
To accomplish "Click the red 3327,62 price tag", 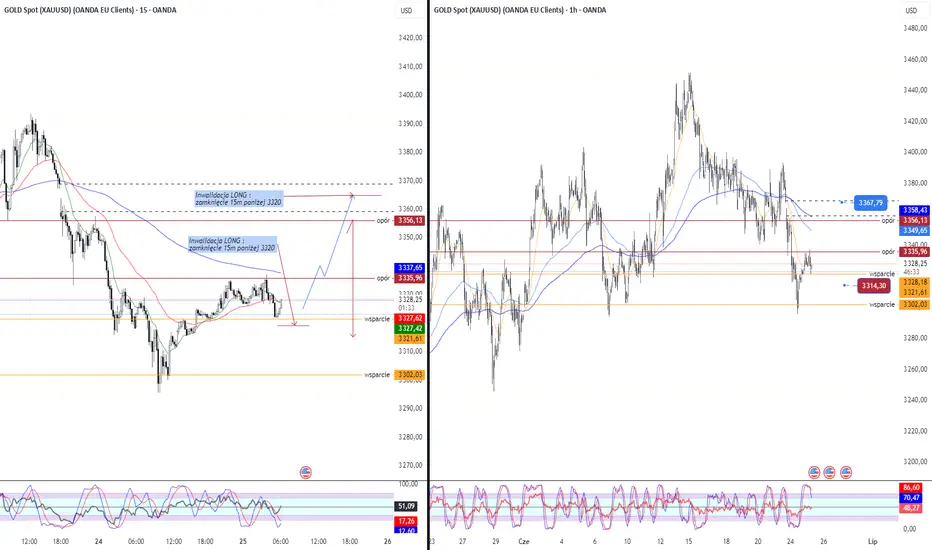I will (410, 319).
